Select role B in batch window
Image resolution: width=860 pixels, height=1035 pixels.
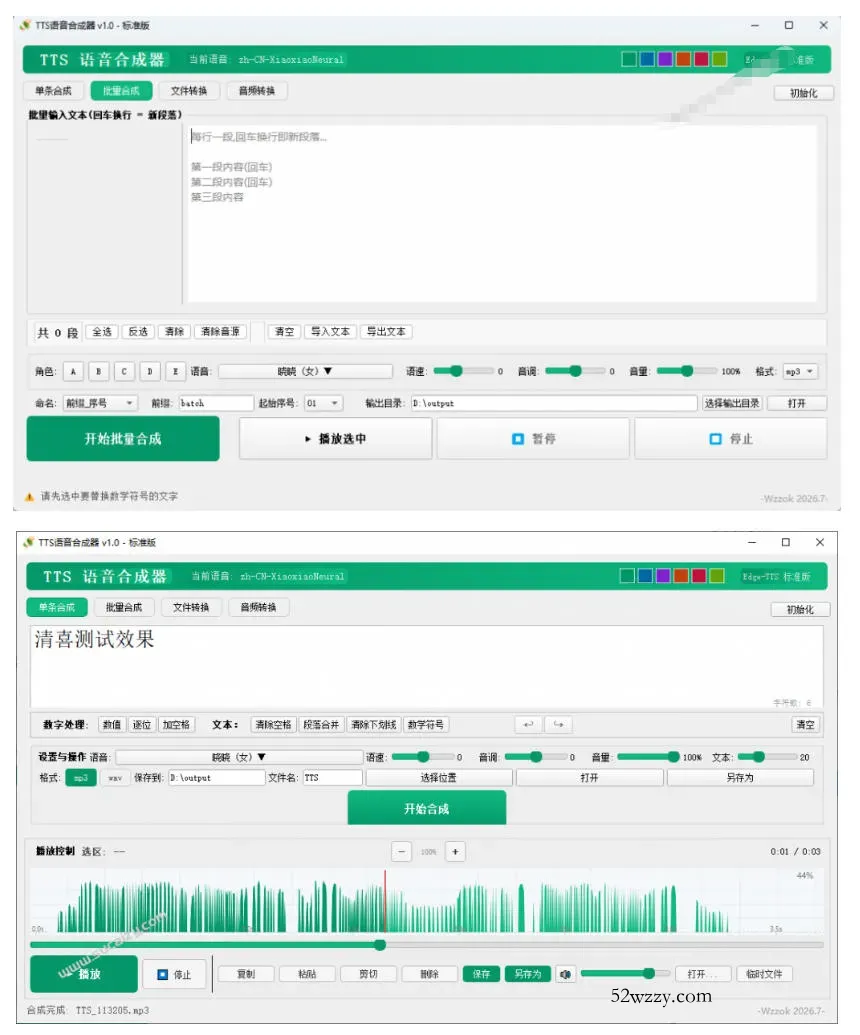coord(98,372)
